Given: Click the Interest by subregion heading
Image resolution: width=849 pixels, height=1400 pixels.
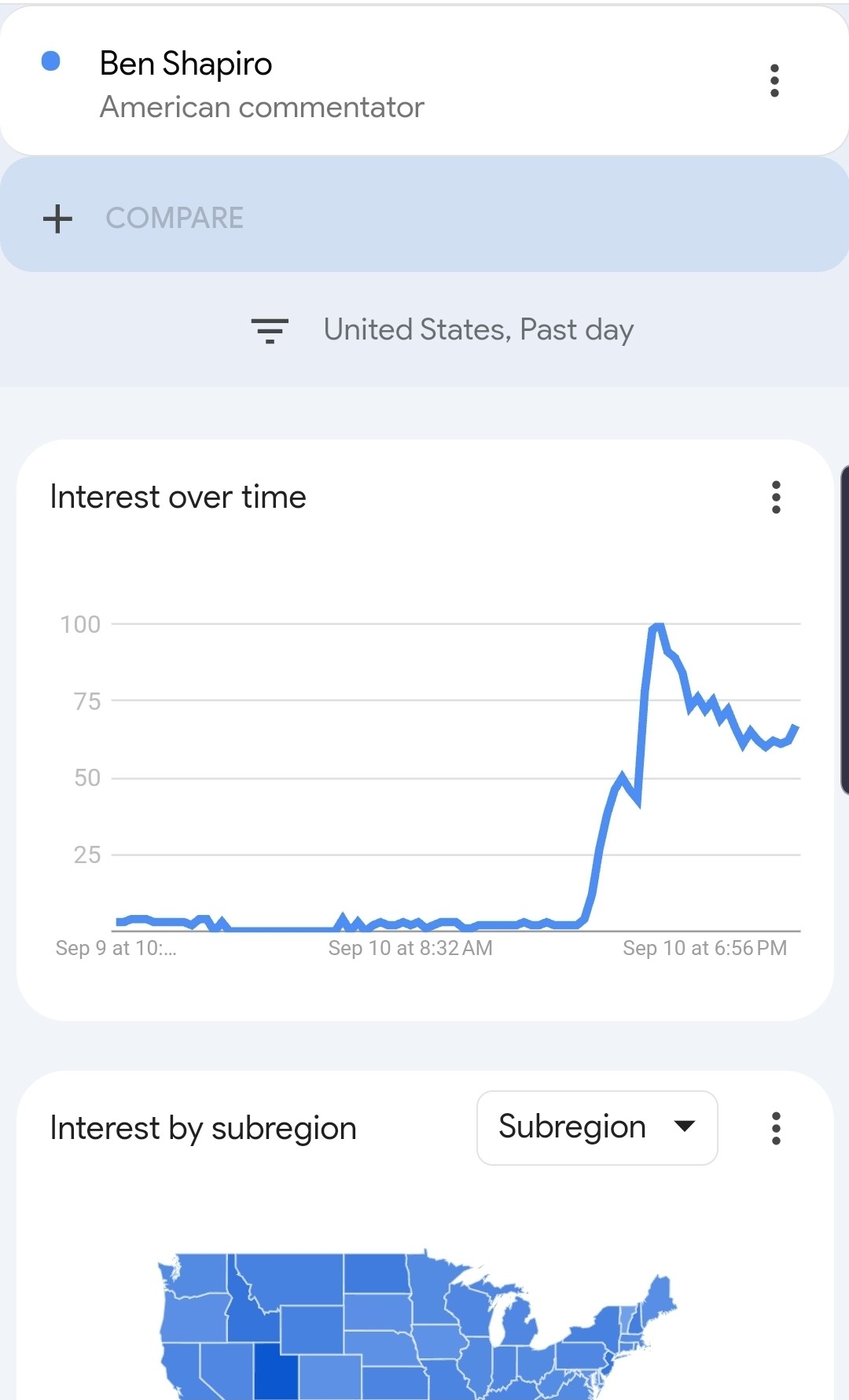Looking at the screenshot, I should point(204,1129).
